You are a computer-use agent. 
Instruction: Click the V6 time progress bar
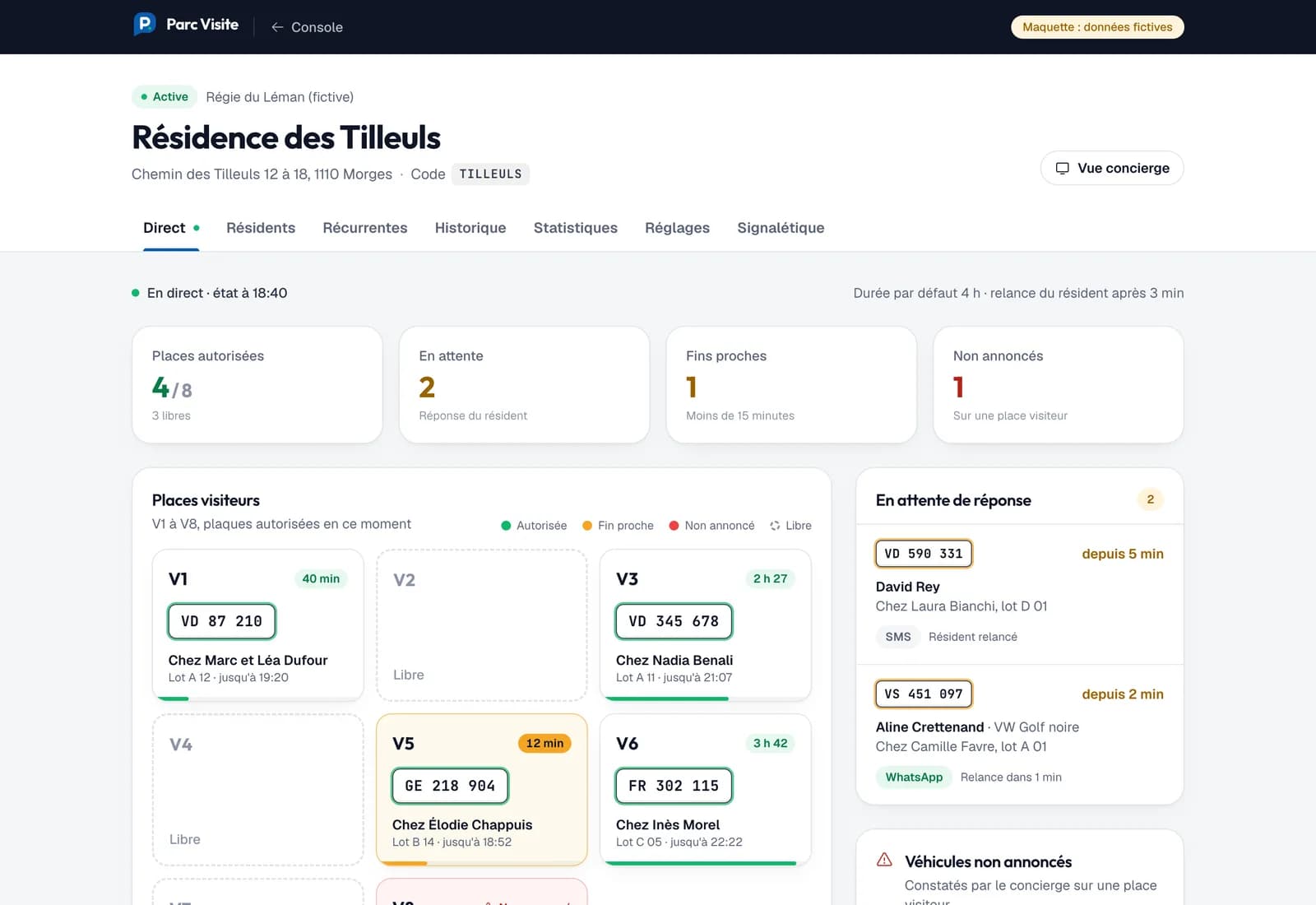point(706,863)
